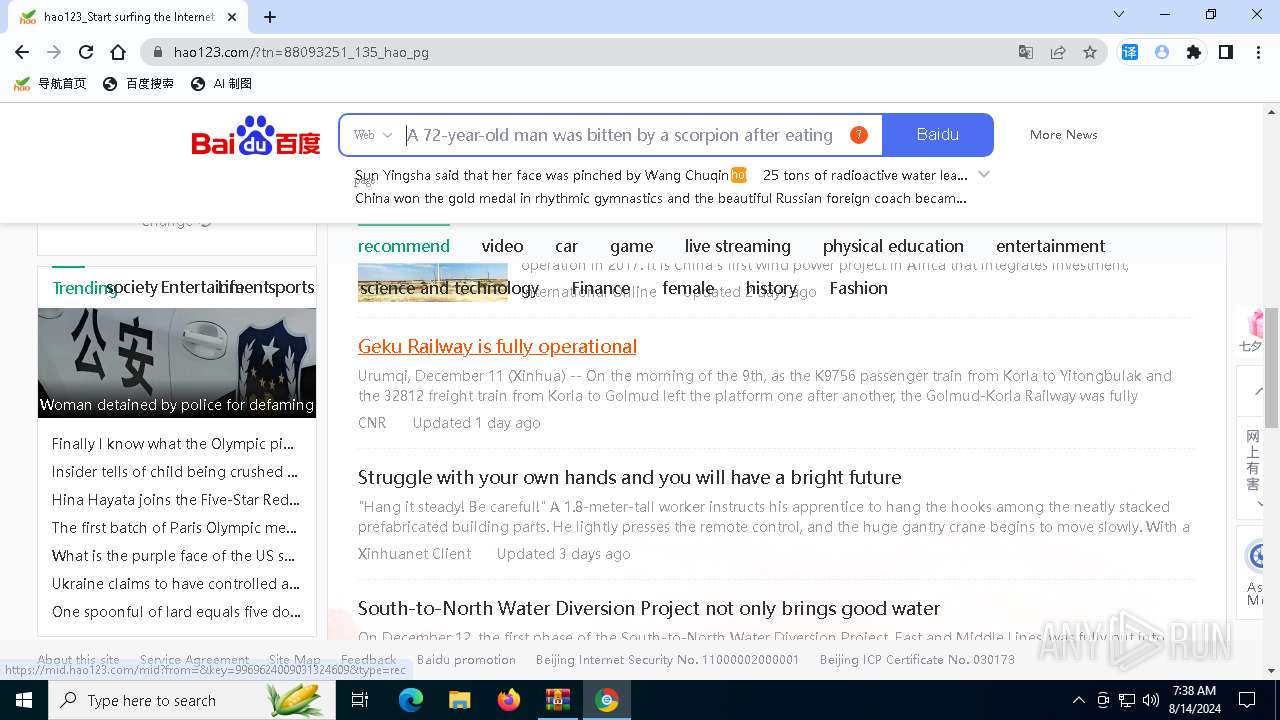
Task: Open the South-to-North Water Diversion Project article
Action: point(649,608)
